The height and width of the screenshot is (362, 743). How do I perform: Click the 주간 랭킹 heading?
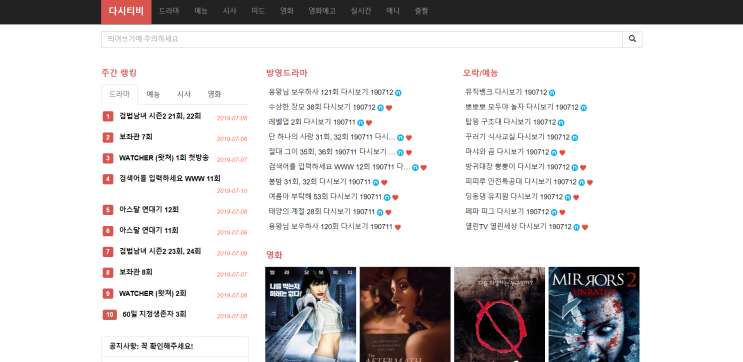(119, 73)
